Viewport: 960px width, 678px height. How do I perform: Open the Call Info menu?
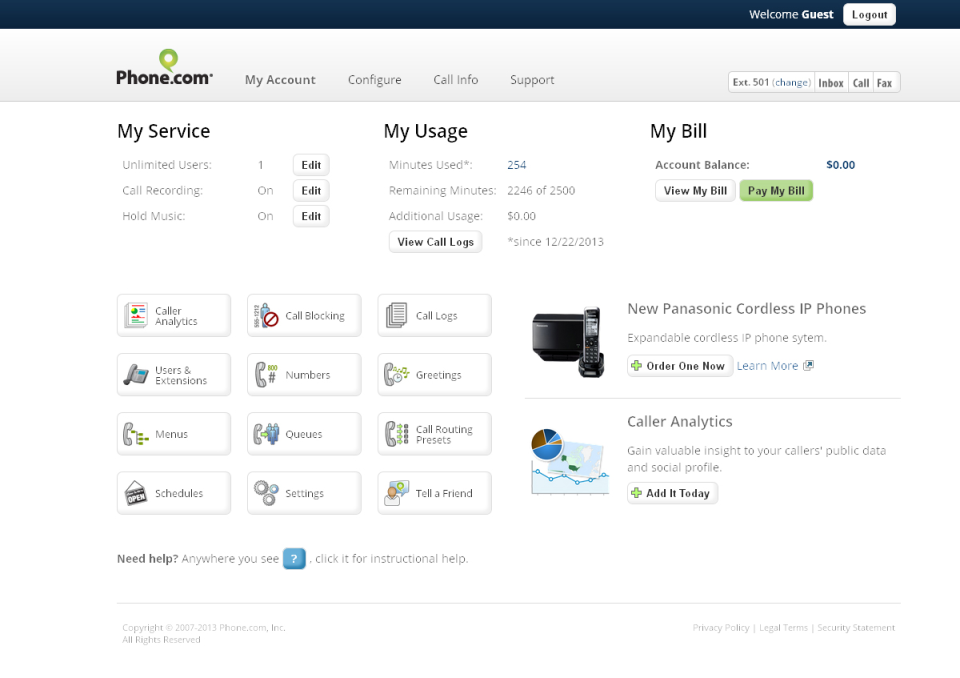tap(455, 80)
